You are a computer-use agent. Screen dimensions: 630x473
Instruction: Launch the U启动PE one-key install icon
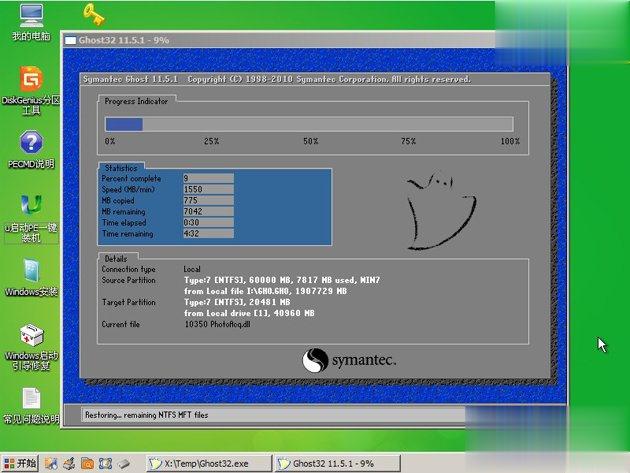[x=31, y=218]
